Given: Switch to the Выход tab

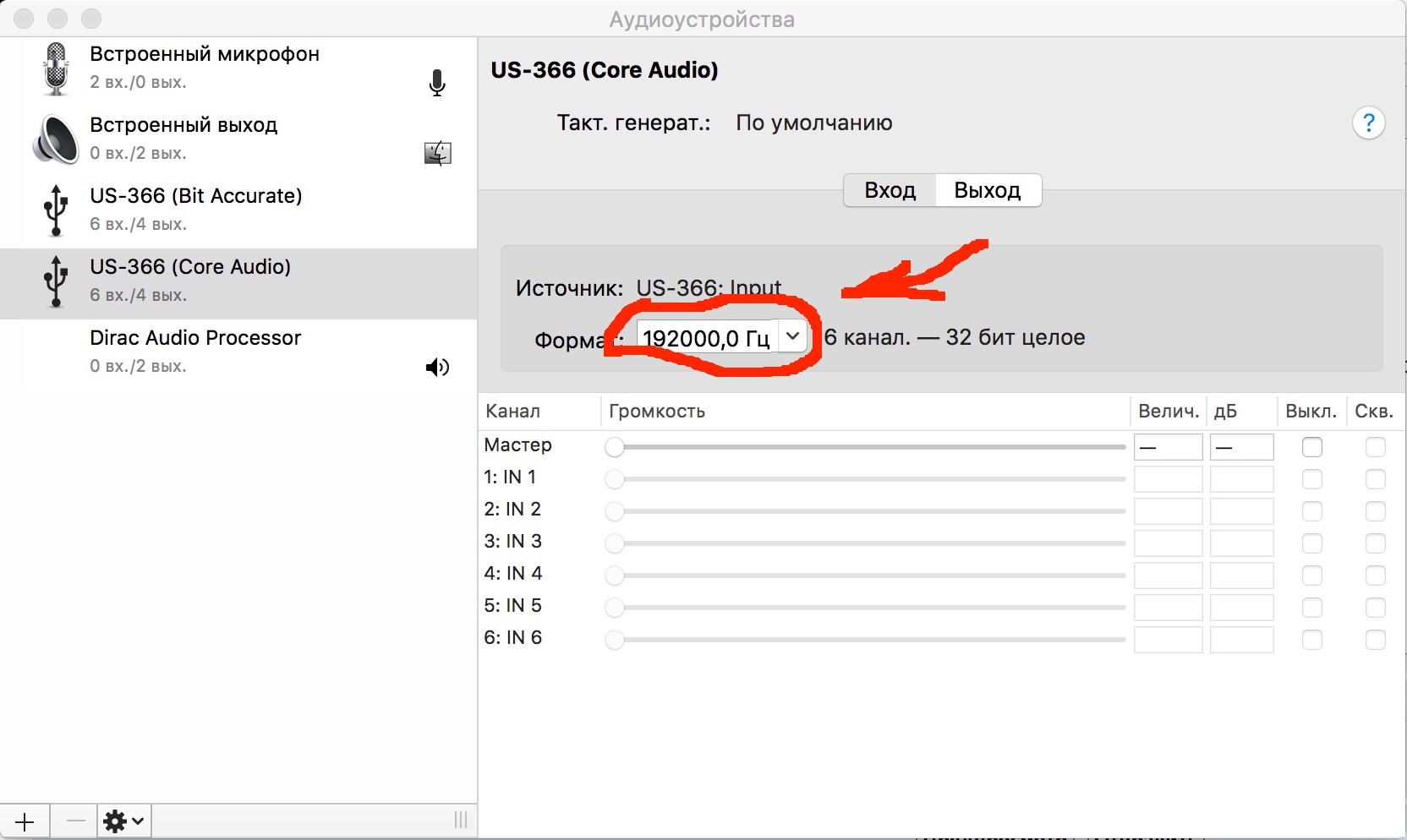Looking at the screenshot, I should tap(987, 190).
